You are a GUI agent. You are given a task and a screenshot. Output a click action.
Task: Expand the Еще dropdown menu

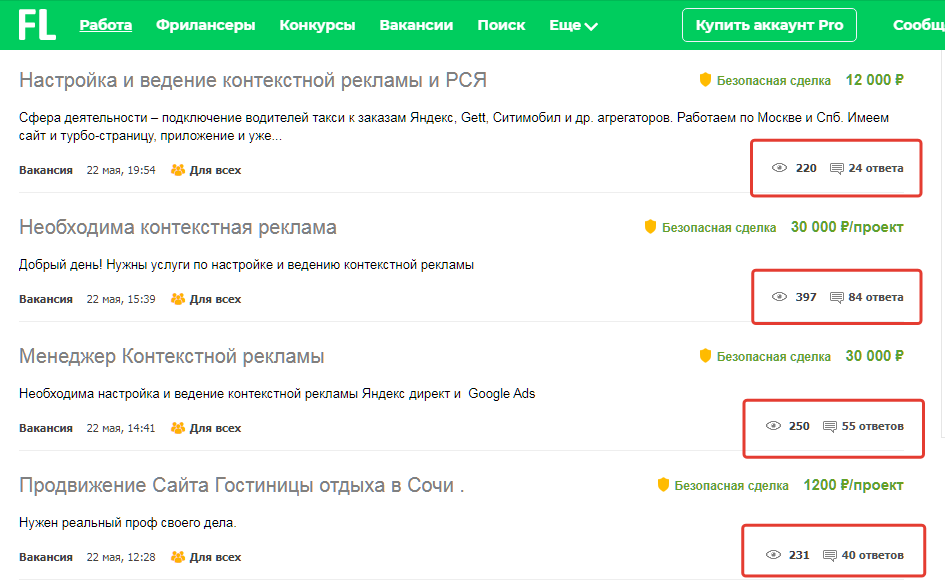(572, 24)
